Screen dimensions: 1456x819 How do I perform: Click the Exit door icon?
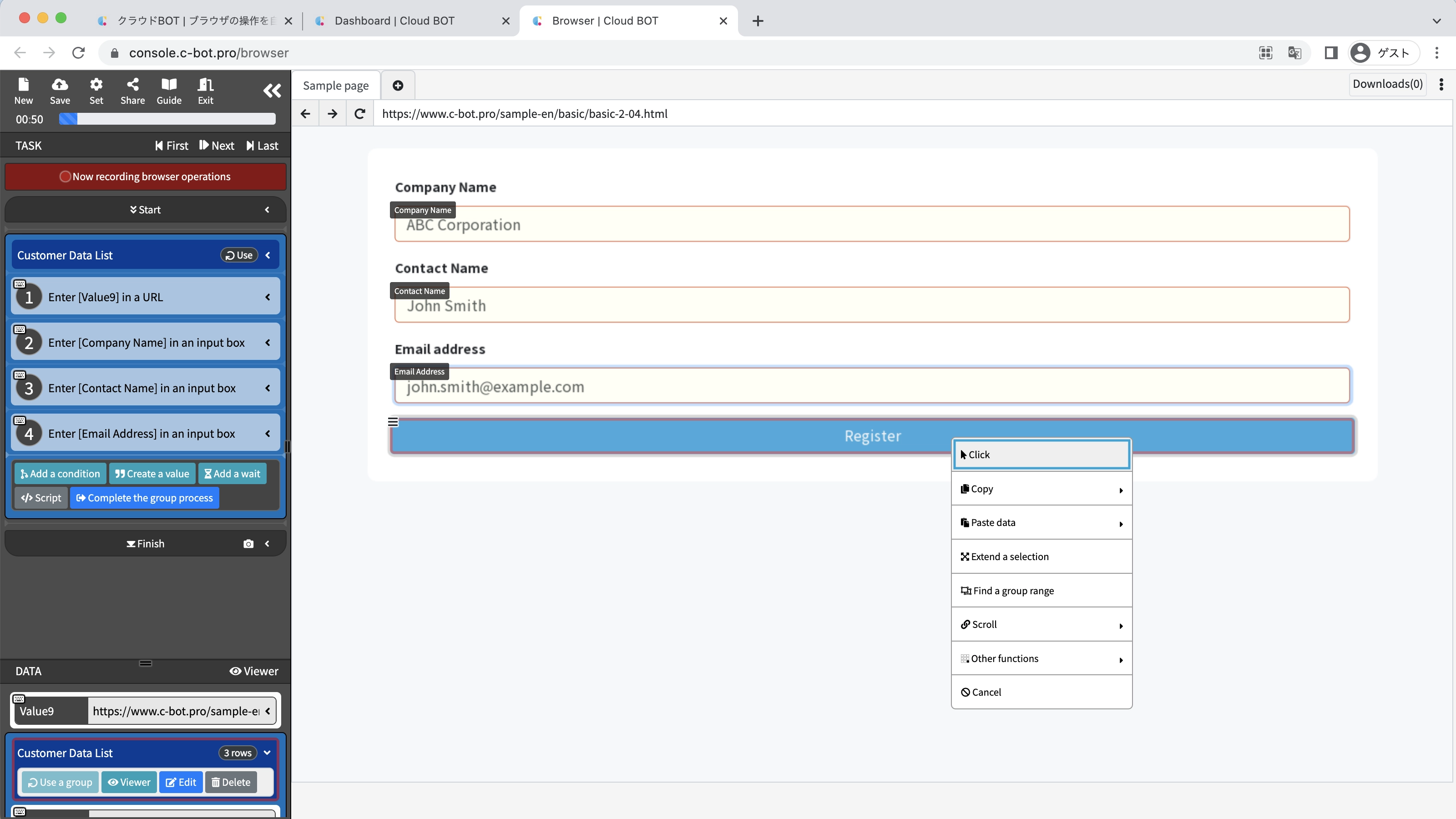click(x=205, y=91)
